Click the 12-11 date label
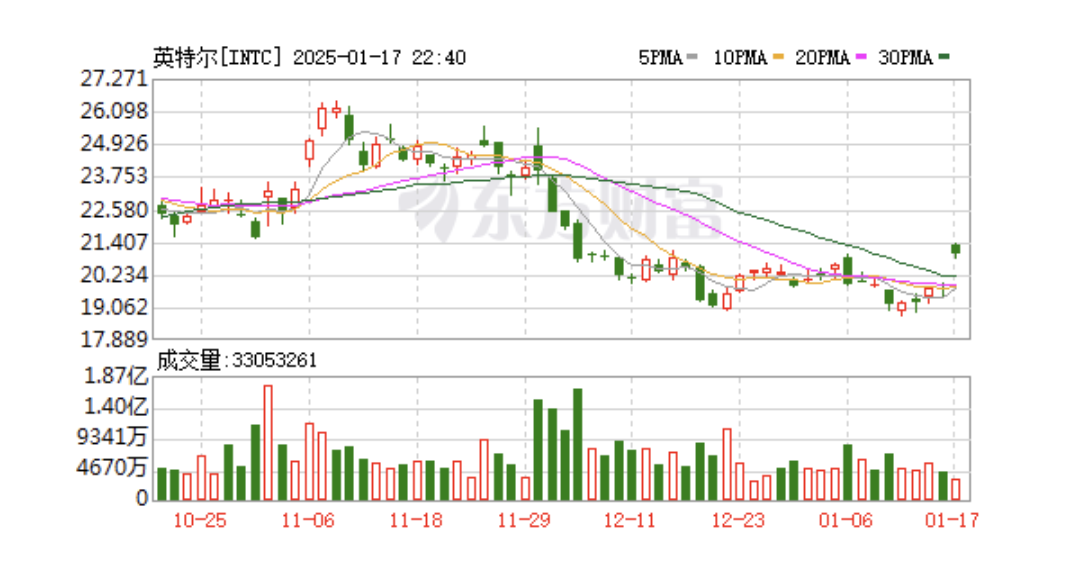Viewport: 1070px width, 572px height. (x=630, y=521)
